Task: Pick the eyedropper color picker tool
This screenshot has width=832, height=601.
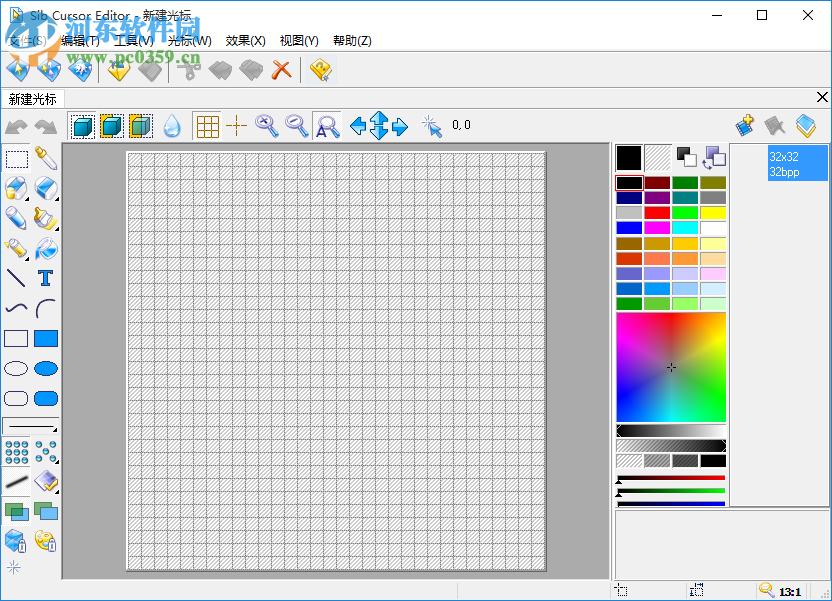Action: pyautogui.click(x=44, y=158)
